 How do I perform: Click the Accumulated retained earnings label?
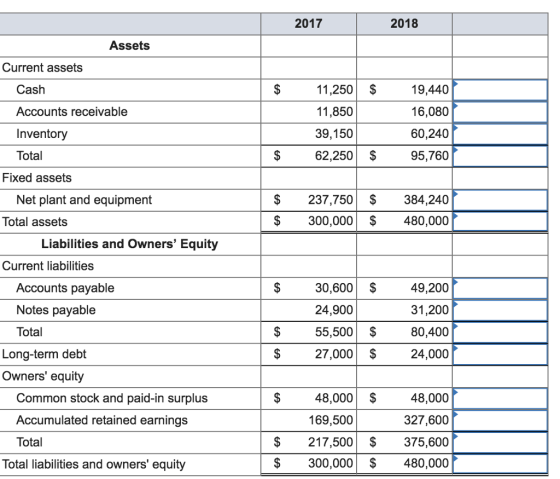point(102,420)
